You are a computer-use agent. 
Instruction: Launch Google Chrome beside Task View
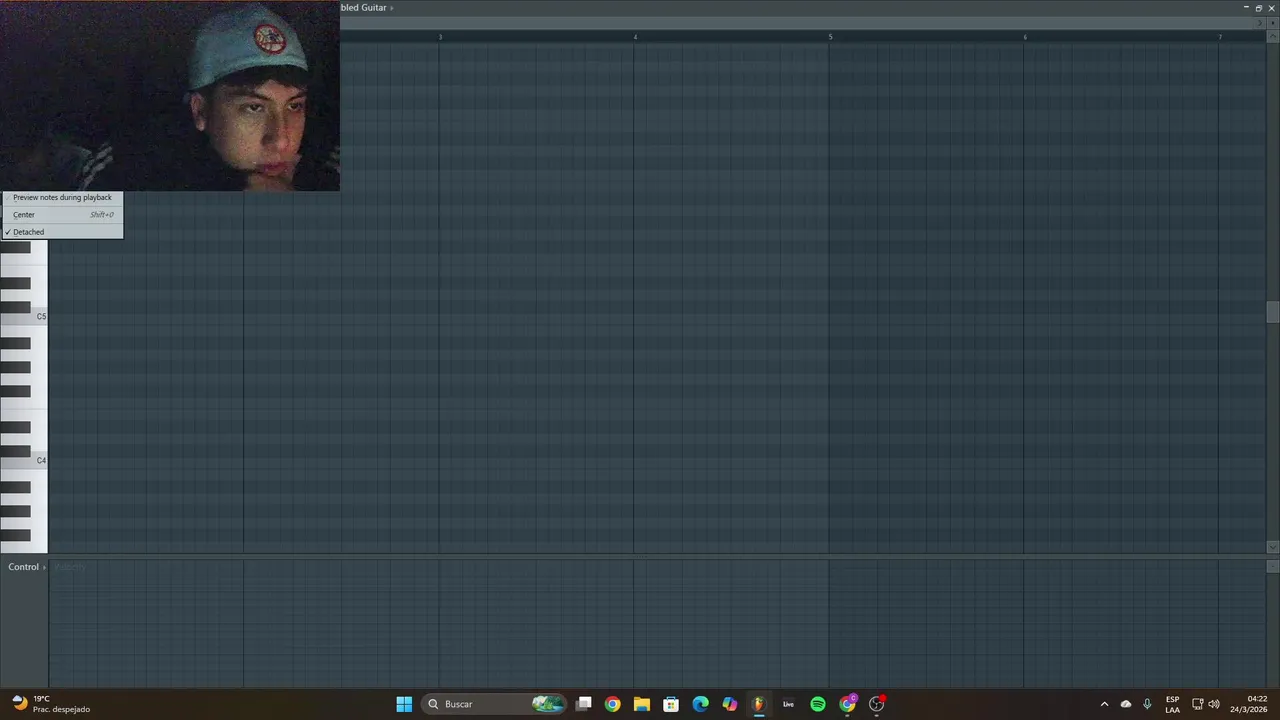click(x=613, y=704)
